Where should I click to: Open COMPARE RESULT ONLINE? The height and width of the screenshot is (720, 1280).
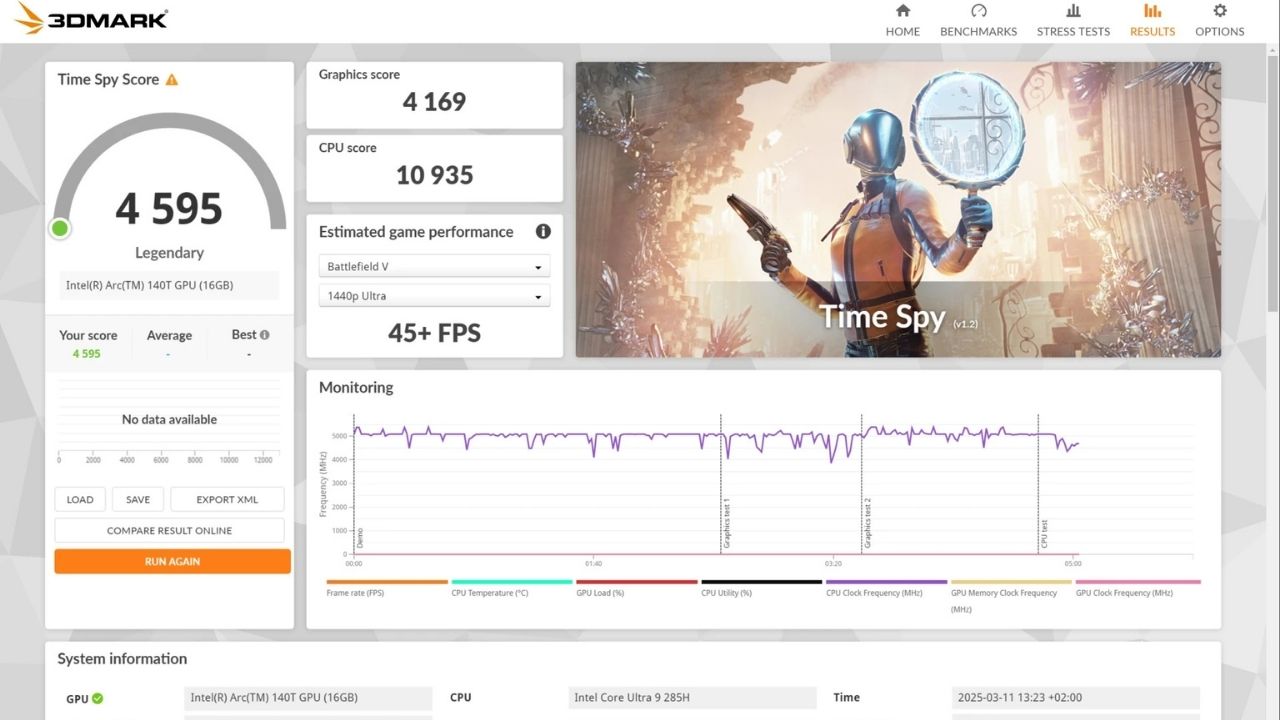171,529
